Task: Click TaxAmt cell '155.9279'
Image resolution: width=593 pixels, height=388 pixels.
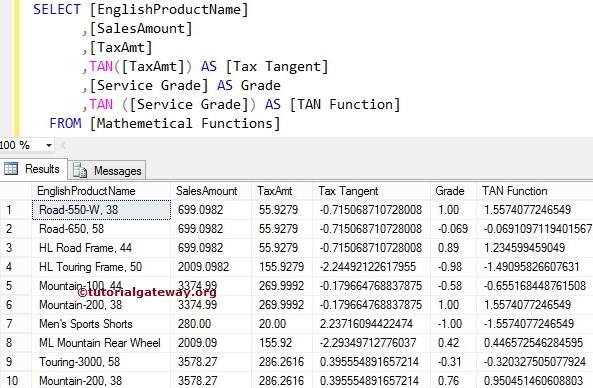Action: [282, 267]
